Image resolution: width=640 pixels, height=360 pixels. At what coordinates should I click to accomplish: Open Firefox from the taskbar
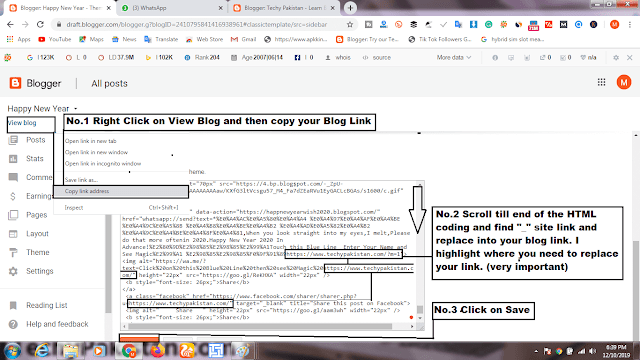pos(158,351)
